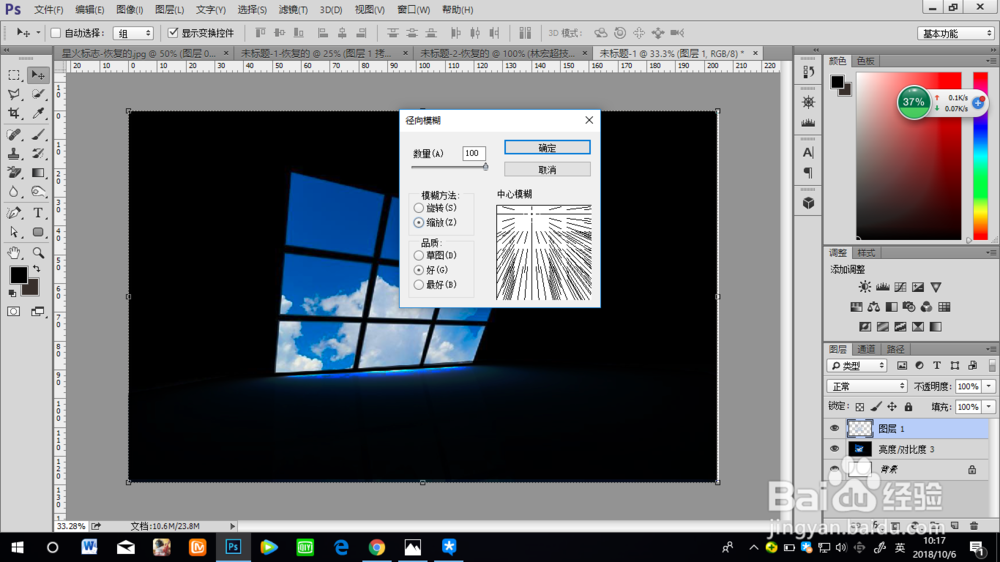Select the Rectangular Marquee tool
The height and width of the screenshot is (562, 1000).
tap(13, 75)
